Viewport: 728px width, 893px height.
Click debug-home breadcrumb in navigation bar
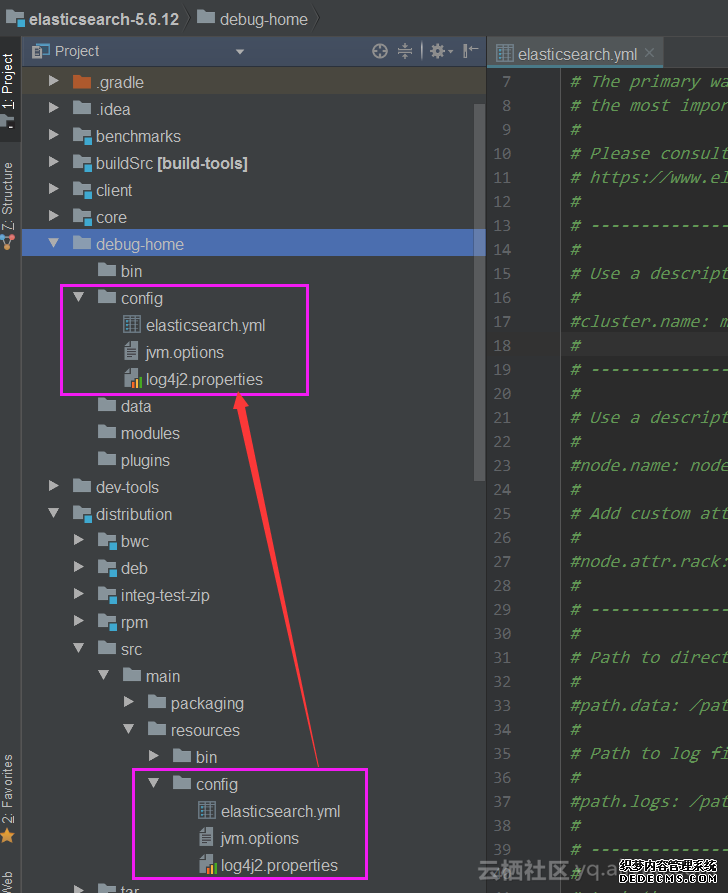[263, 18]
